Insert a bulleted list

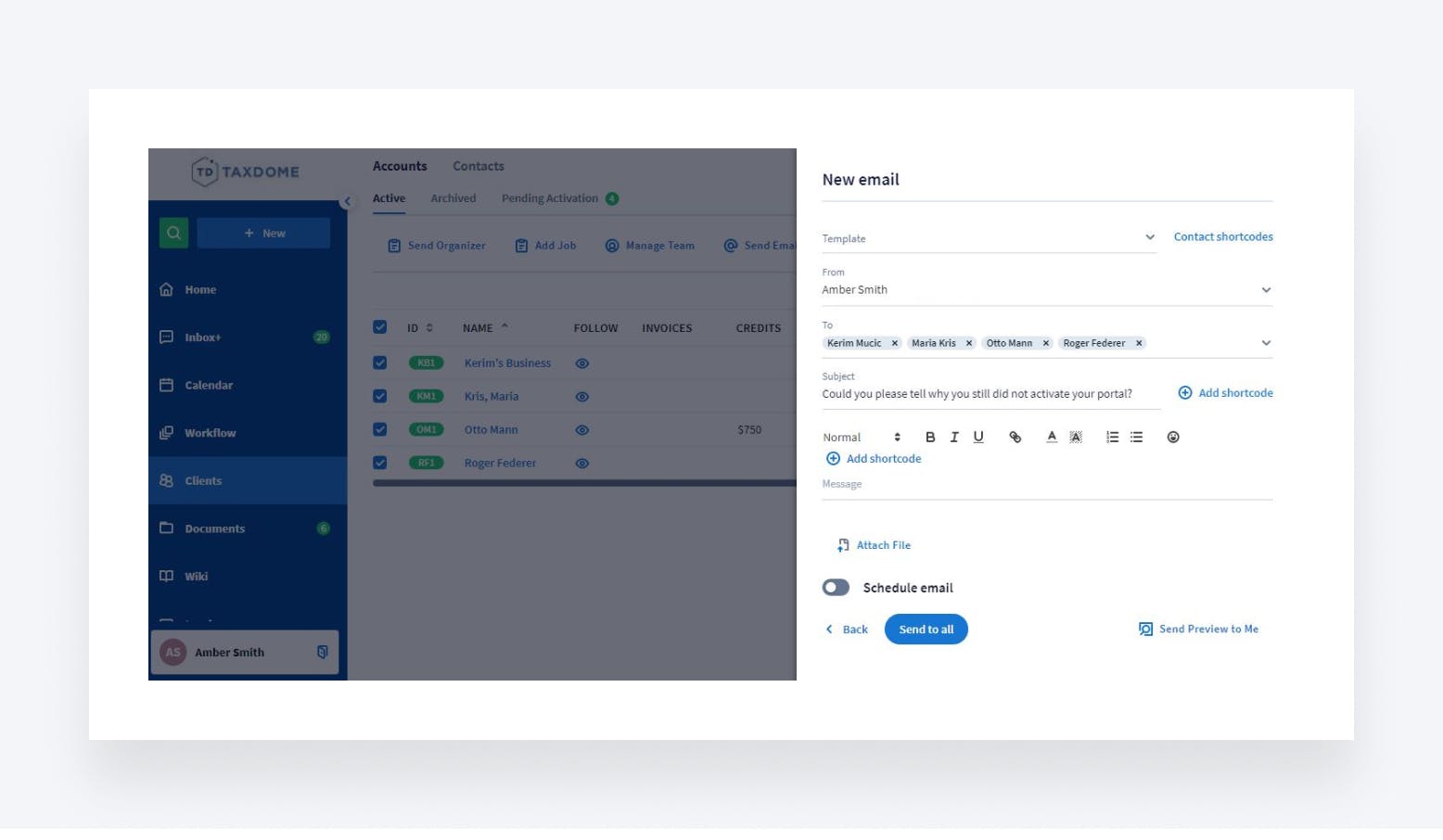[1136, 438]
